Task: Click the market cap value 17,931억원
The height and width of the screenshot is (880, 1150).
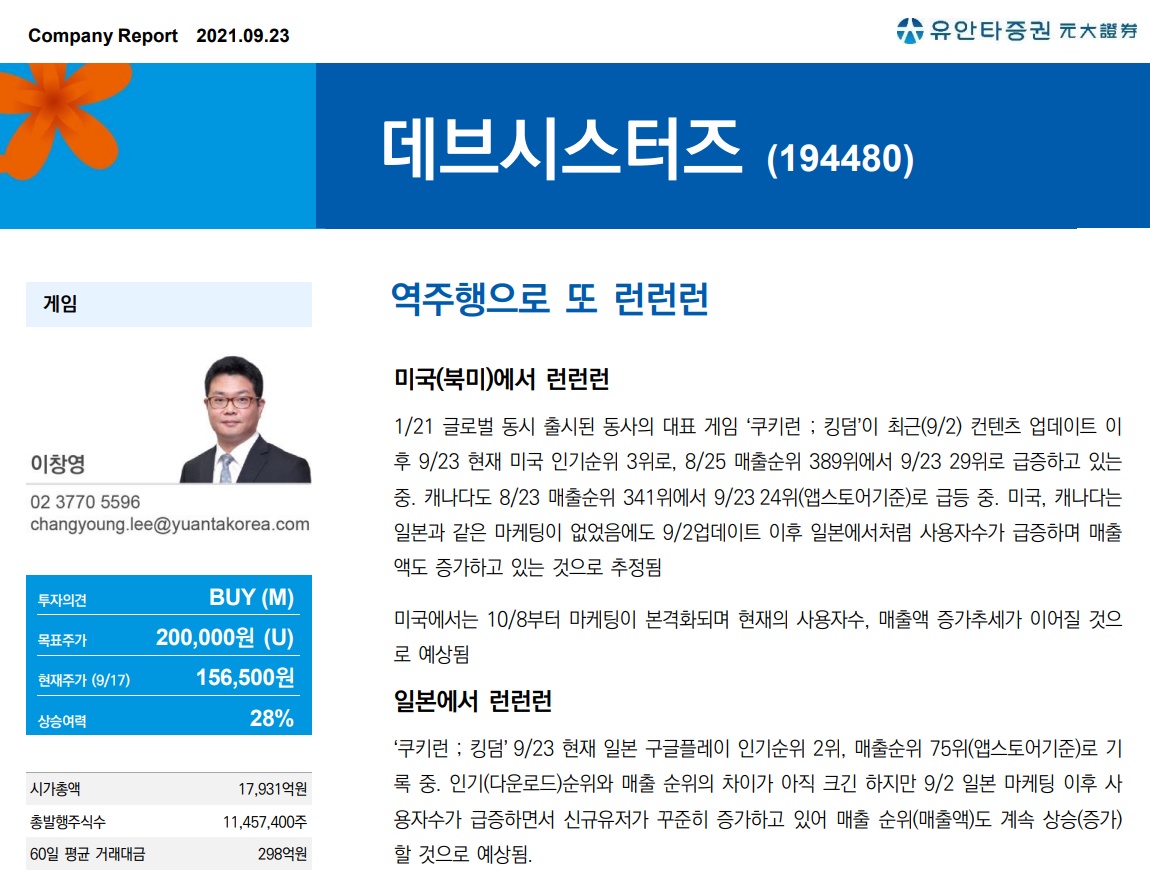Action: (272, 789)
